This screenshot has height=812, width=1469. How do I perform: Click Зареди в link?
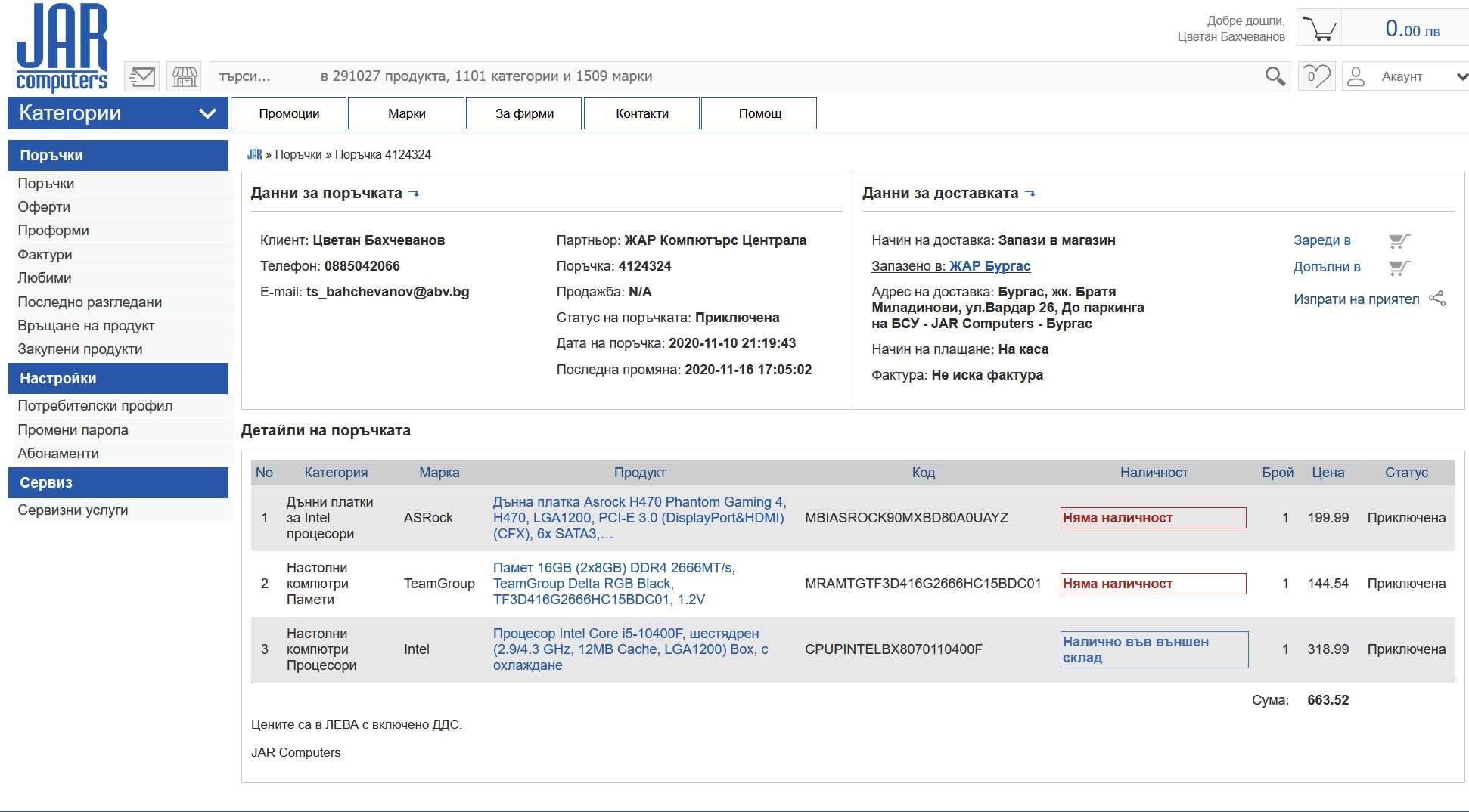click(x=1321, y=240)
